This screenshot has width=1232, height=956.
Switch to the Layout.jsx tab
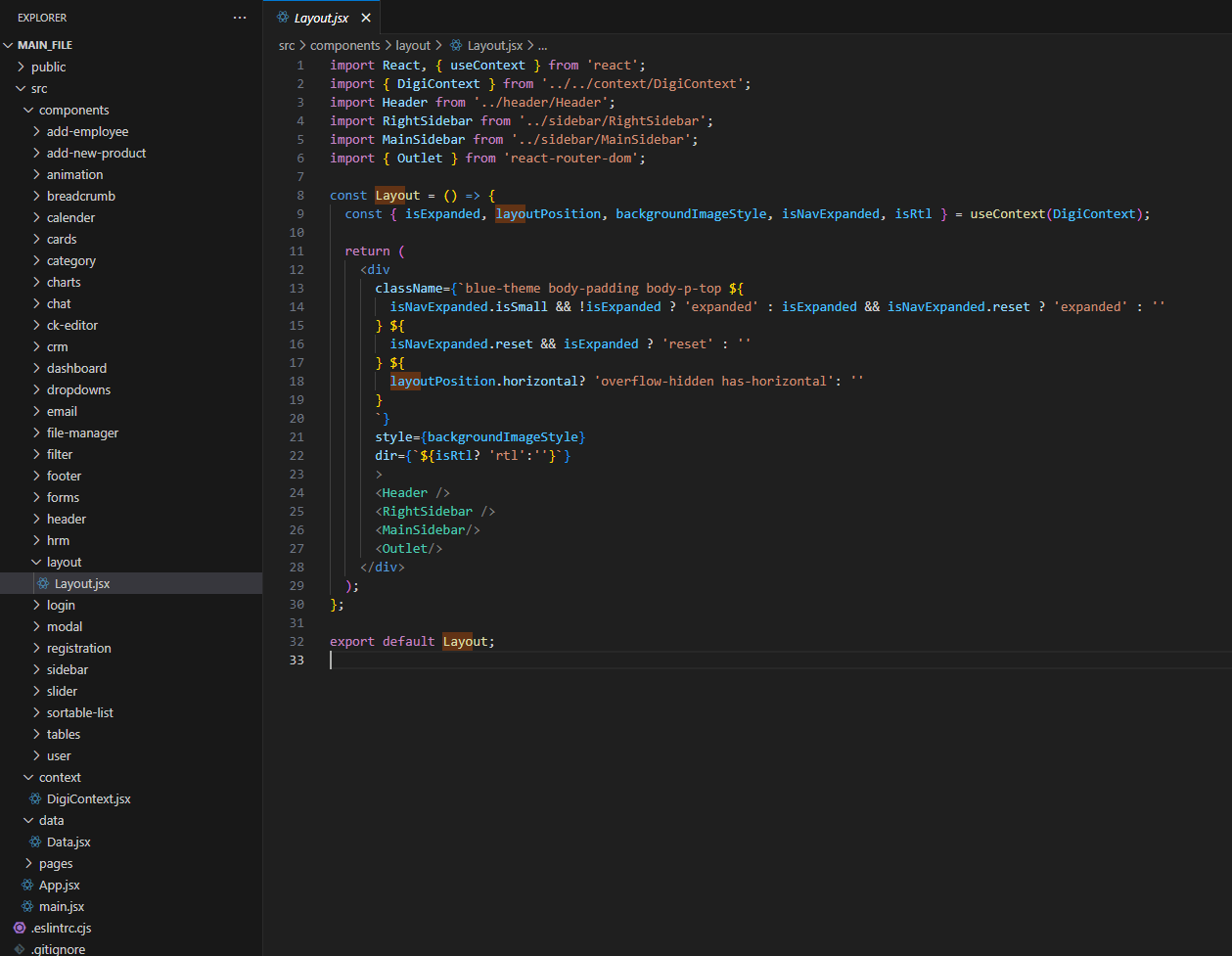tap(321, 18)
